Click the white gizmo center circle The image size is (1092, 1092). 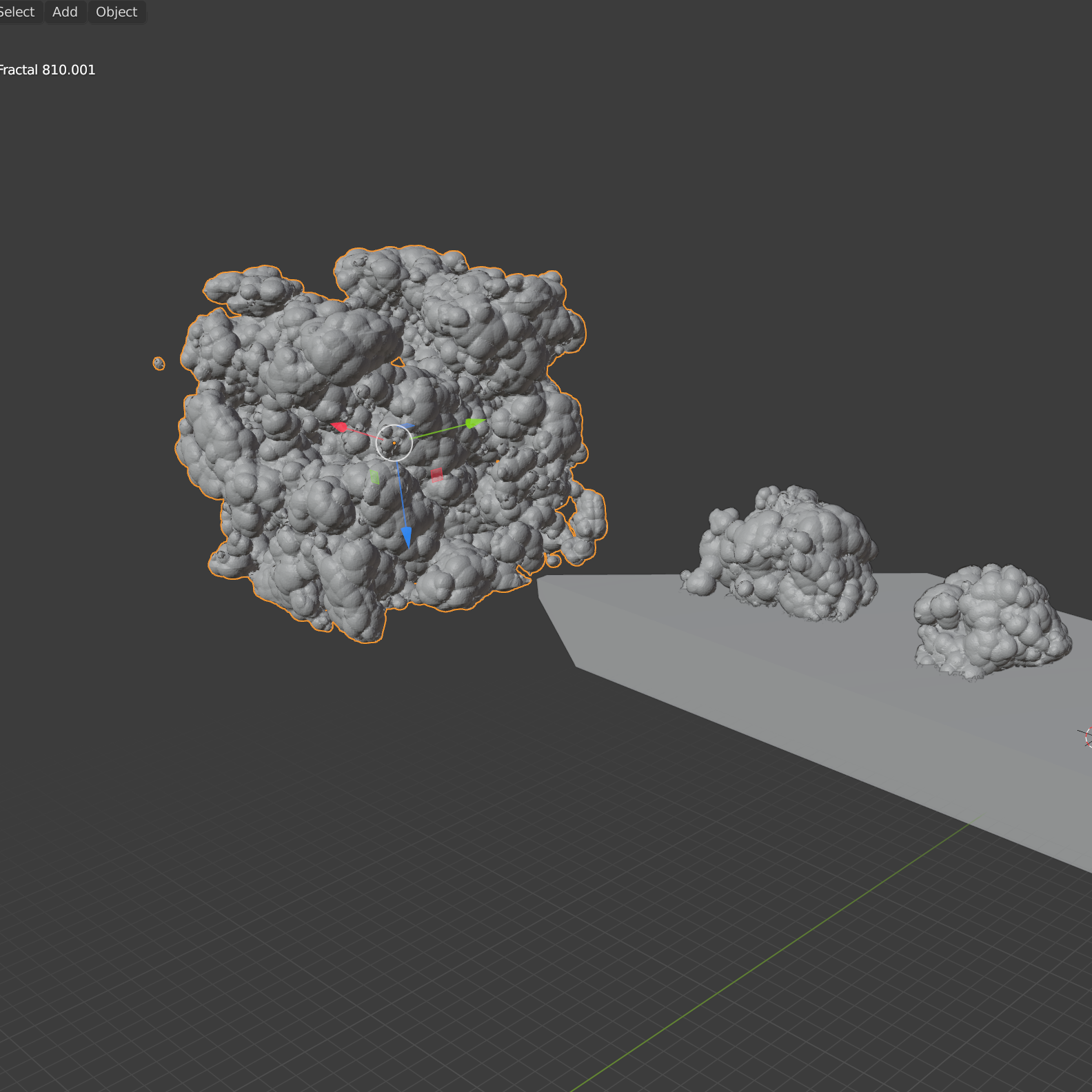pos(394,443)
